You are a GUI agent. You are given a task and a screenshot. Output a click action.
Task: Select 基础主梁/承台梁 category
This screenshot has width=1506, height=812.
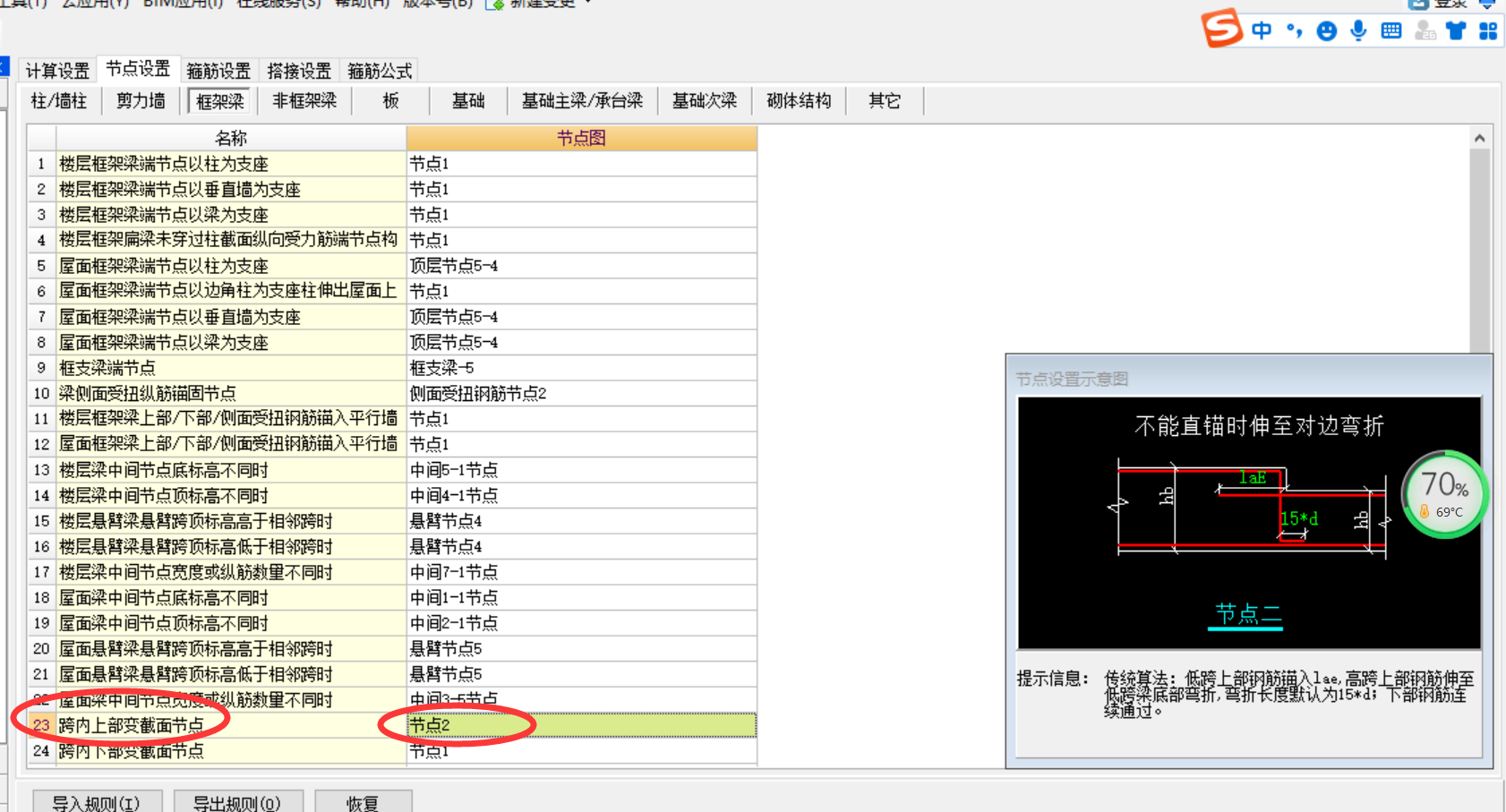pyautogui.click(x=582, y=101)
